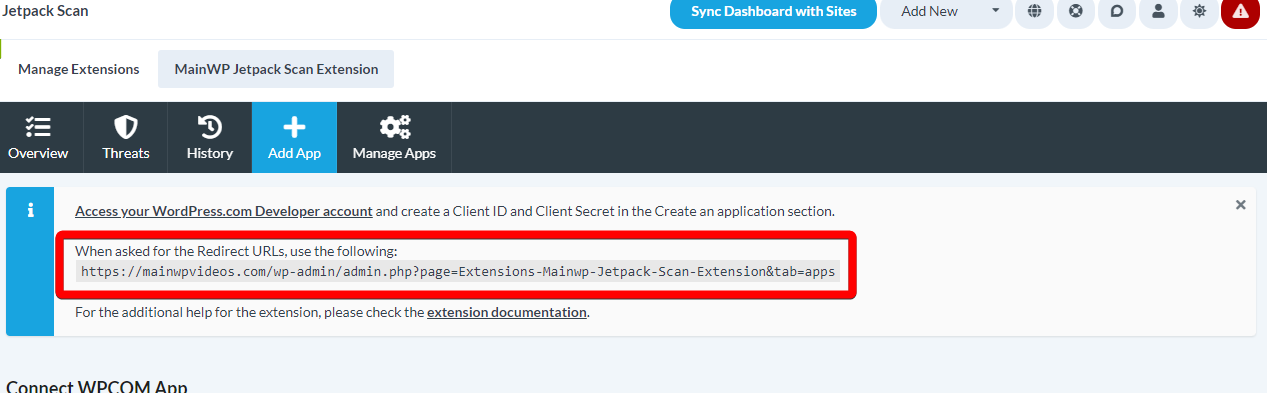The height and width of the screenshot is (393, 1267).
Task: Dismiss the info message with X
Action: 1240,204
